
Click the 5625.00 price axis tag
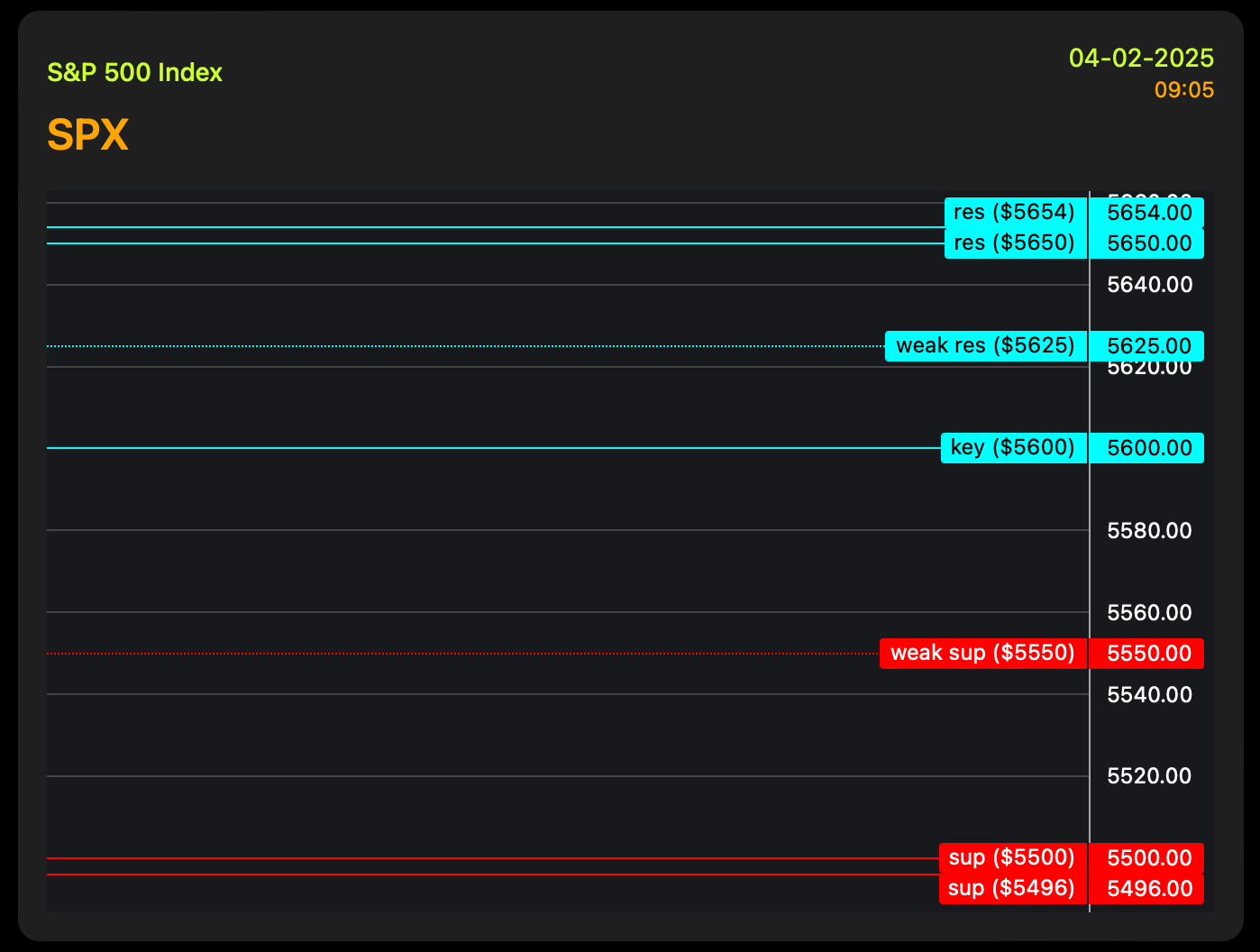(x=1146, y=346)
